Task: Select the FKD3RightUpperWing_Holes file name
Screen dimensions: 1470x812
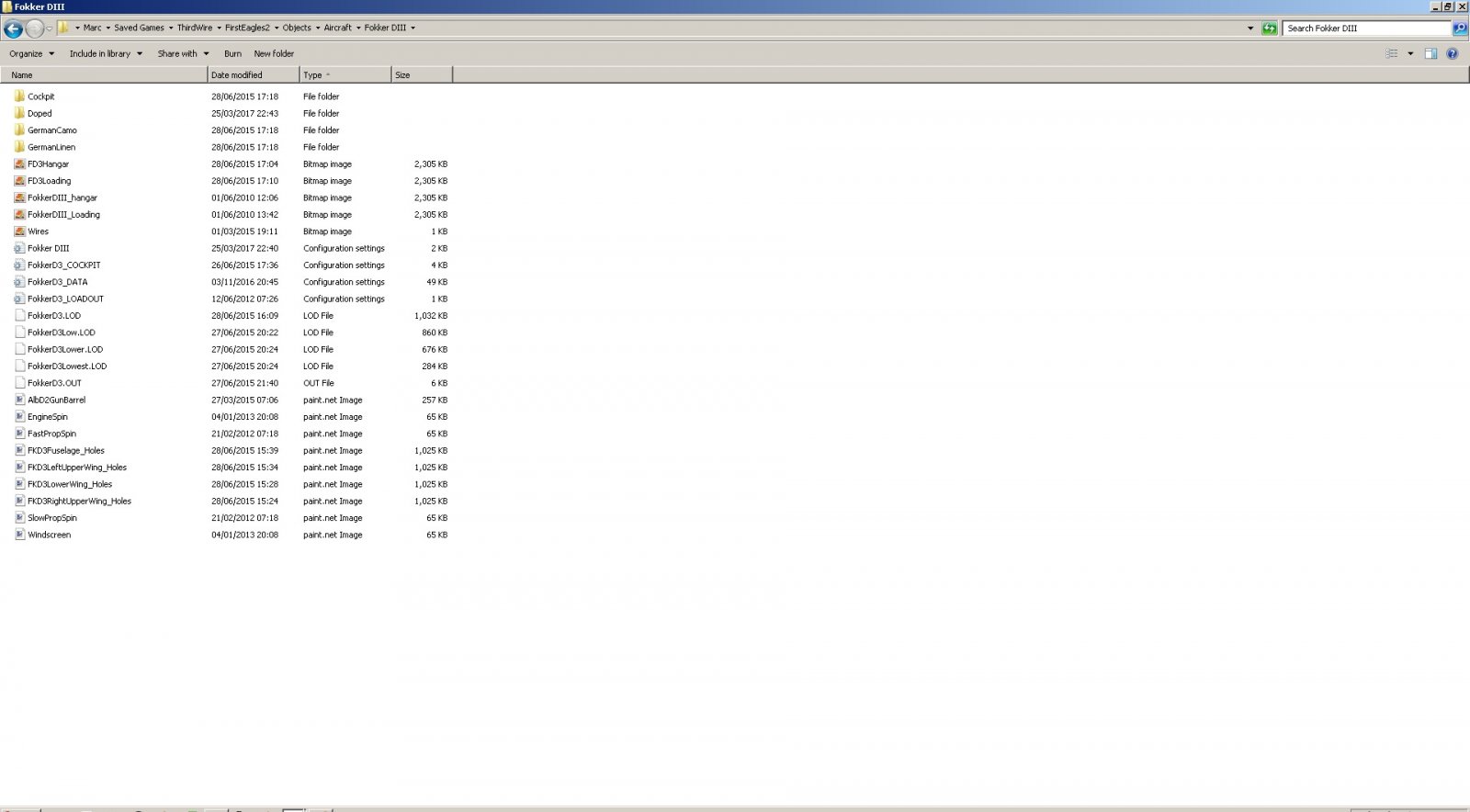Action: [x=79, y=502]
